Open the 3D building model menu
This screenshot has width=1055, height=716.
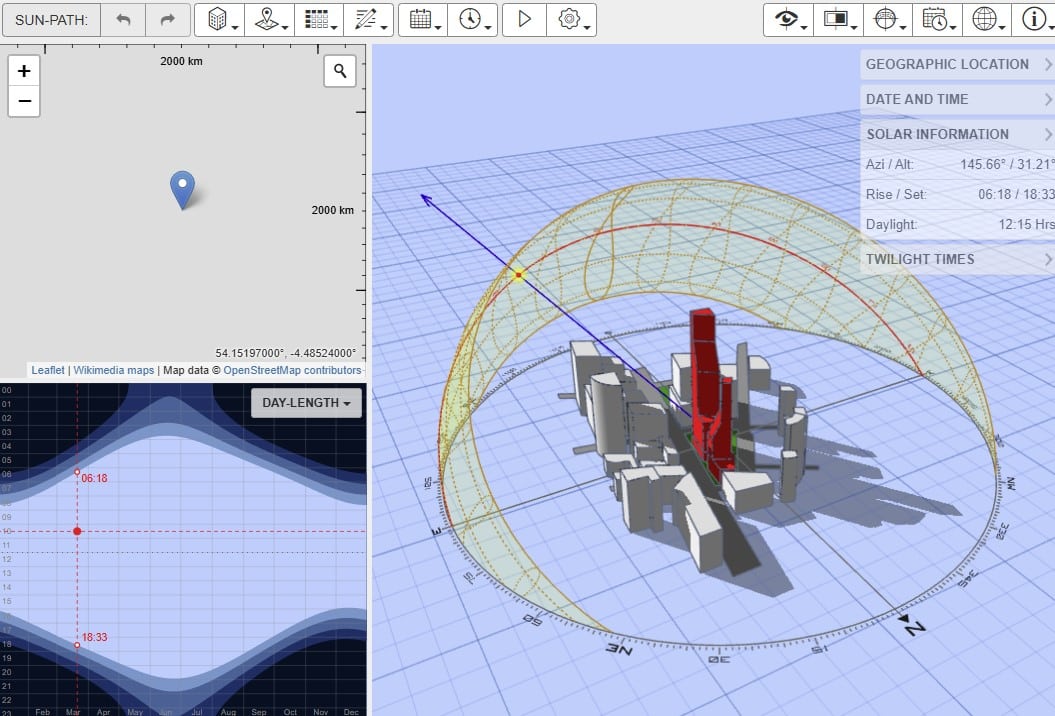218,20
